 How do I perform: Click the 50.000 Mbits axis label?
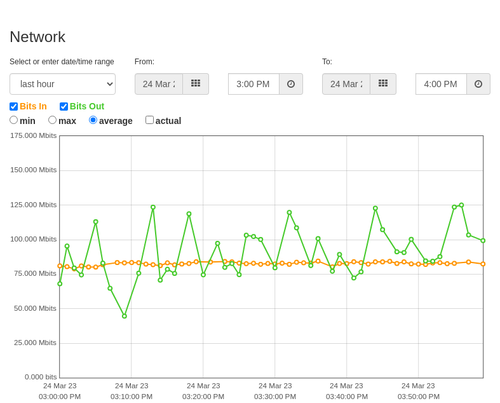pyautogui.click(x=35, y=308)
